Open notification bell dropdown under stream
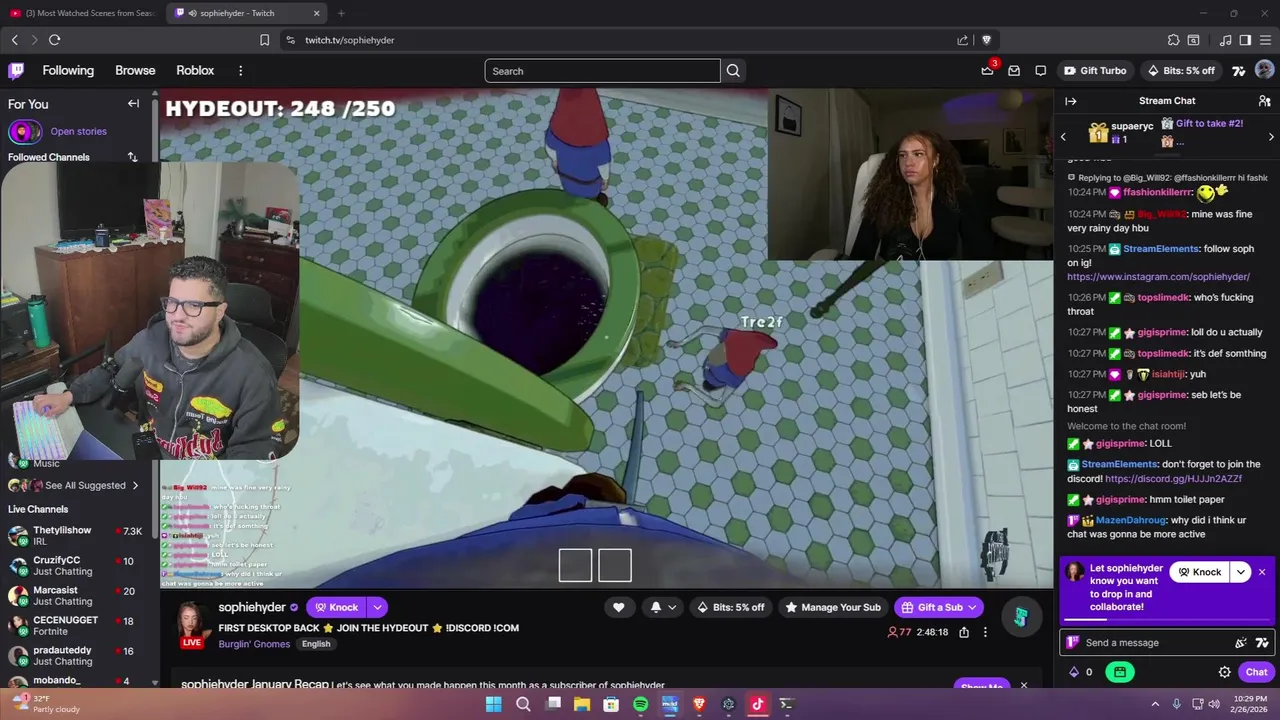 (x=663, y=607)
